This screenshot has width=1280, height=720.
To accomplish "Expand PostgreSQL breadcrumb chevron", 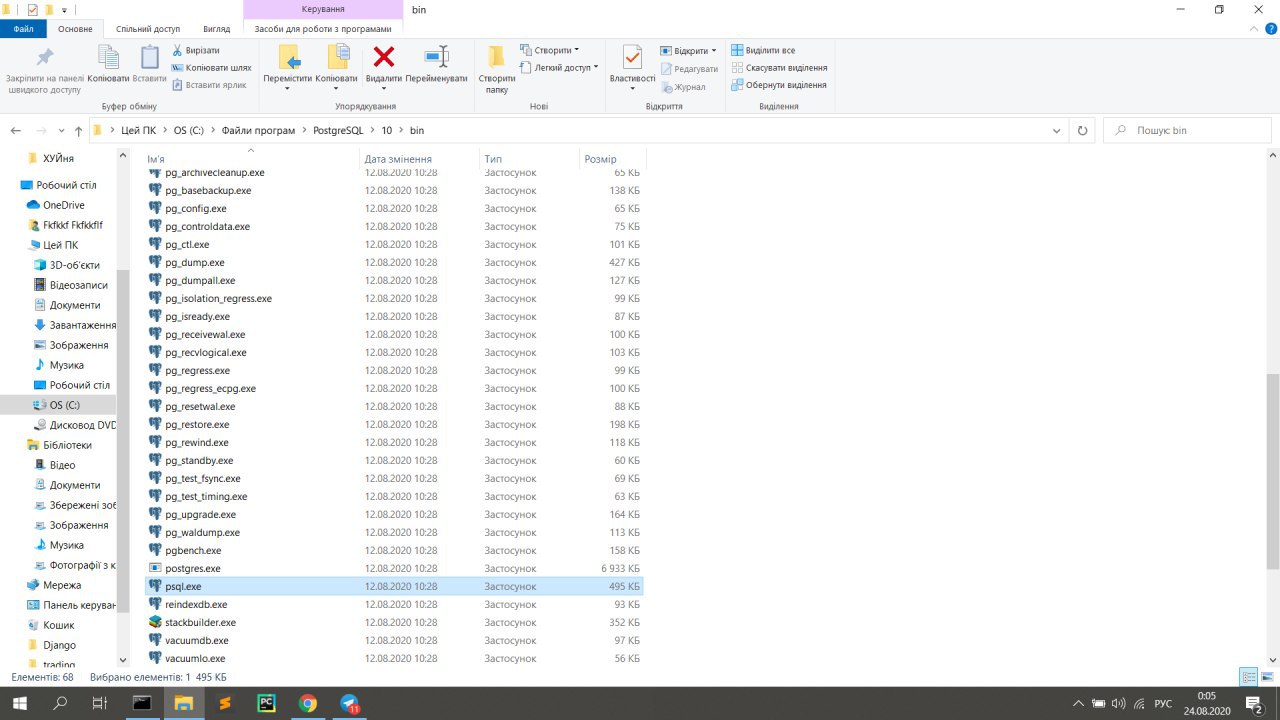I will pos(371,131).
